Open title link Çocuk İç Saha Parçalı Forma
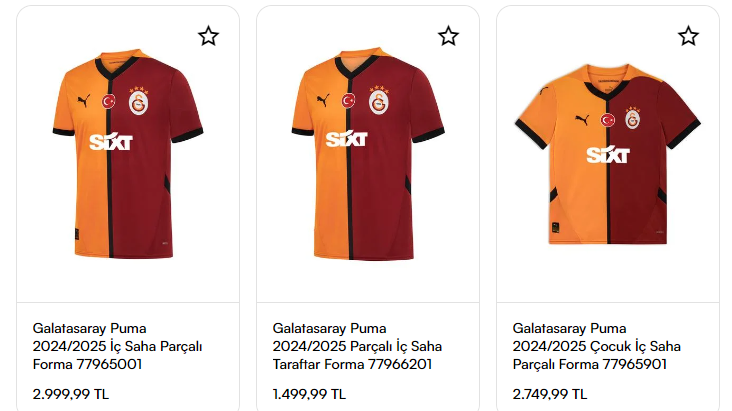This screenshot has height=411, width=732. 597,346
